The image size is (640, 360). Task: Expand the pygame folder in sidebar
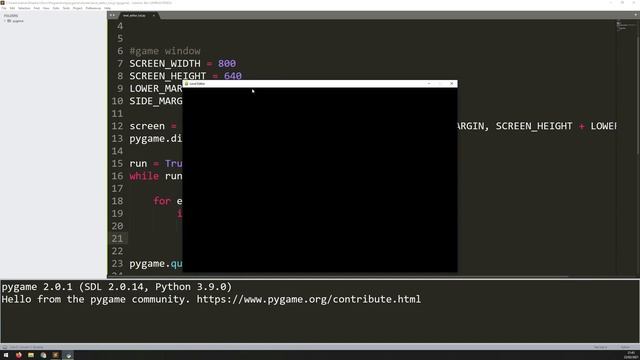pyautogui.click(x=4, y=21)
